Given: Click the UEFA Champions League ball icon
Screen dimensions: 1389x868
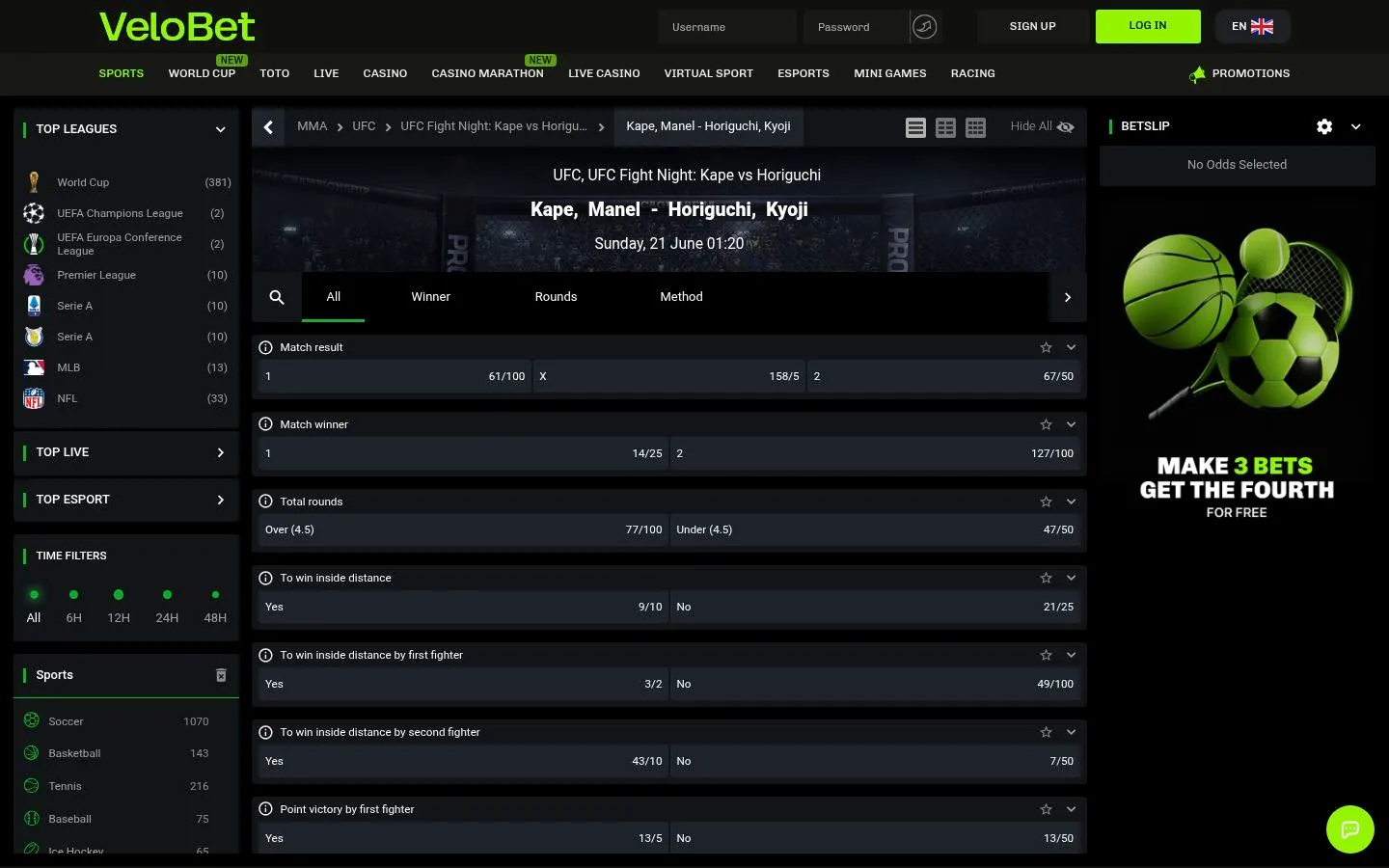Looking at the screenshot, I should pyautogui.click(x=34, y=213).
